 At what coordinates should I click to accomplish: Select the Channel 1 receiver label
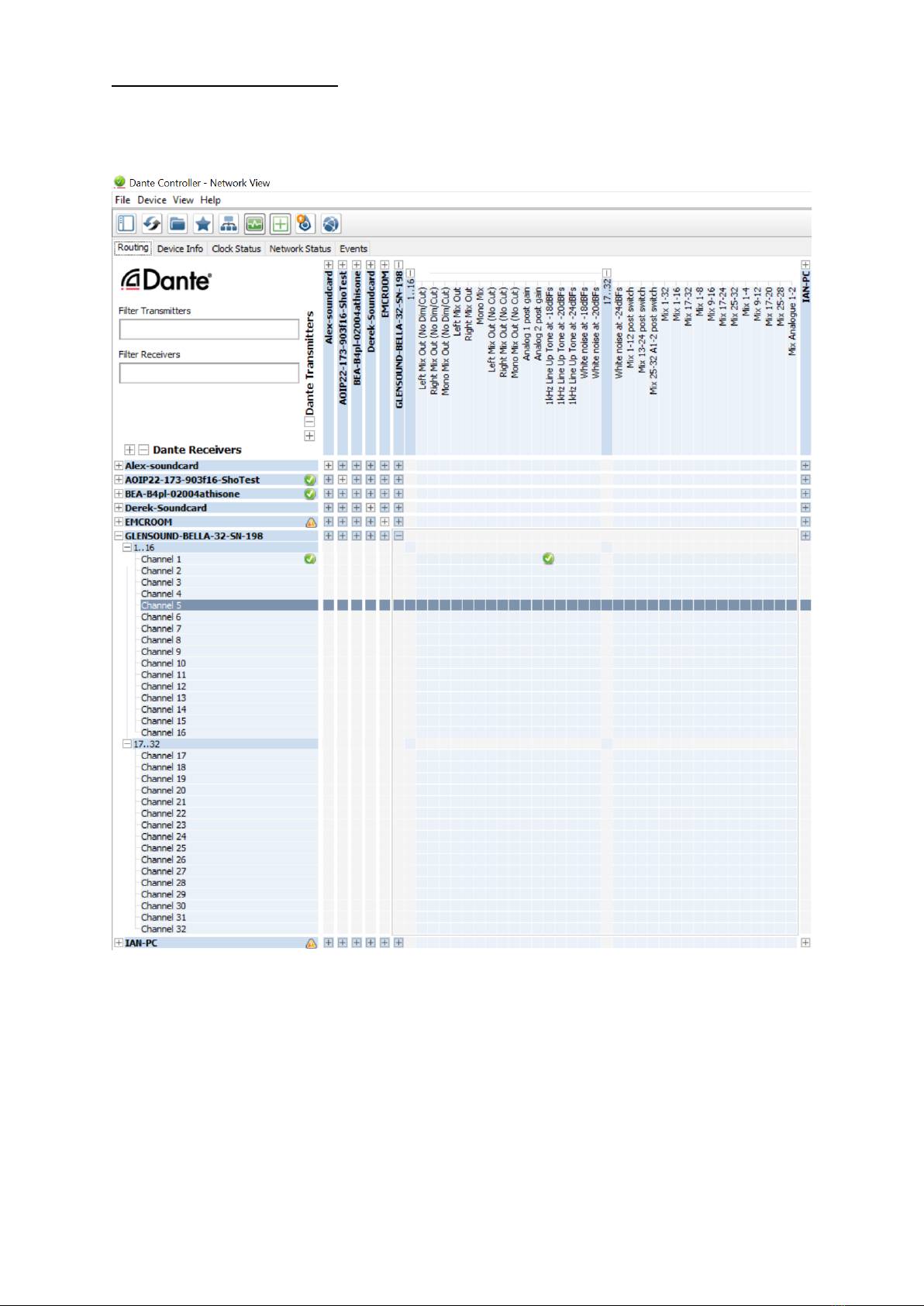click(161, 559)
